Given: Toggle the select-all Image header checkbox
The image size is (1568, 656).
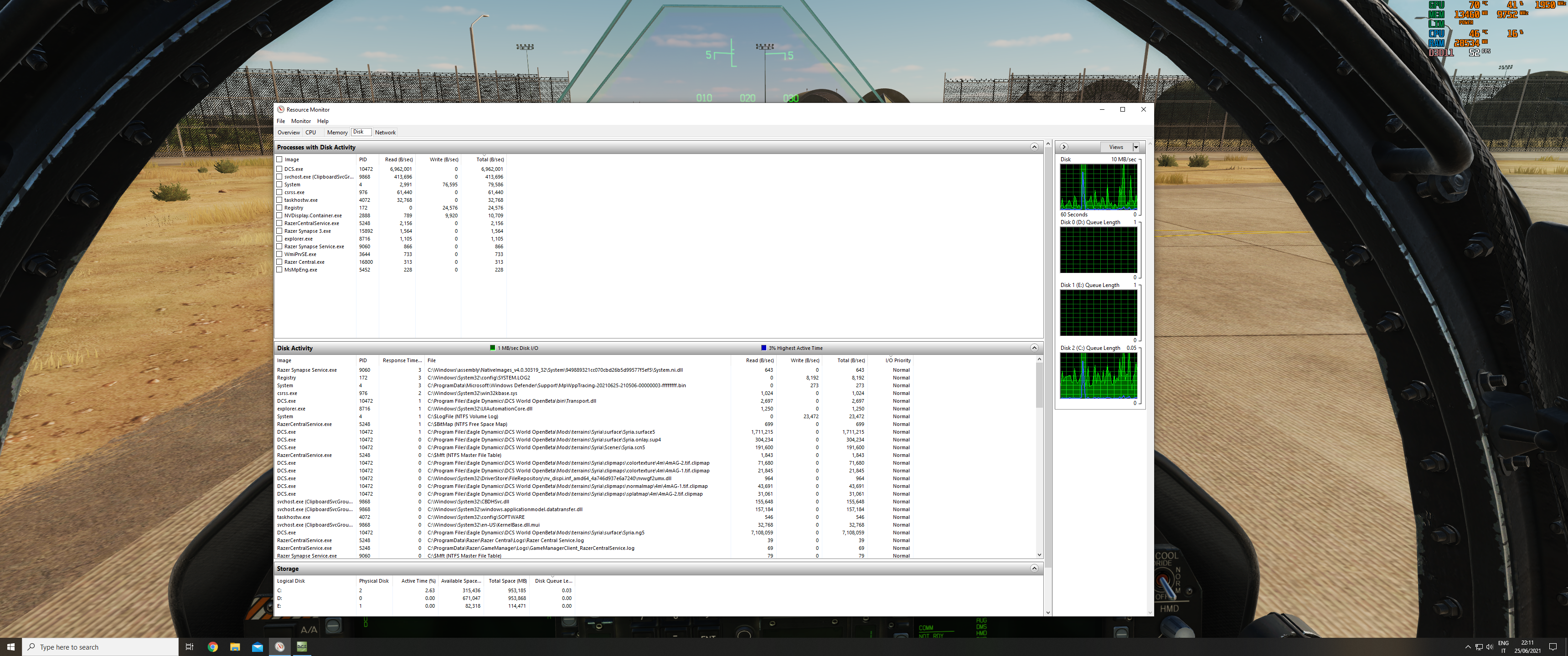Looking at the screenshot, I should click(279, 159).
